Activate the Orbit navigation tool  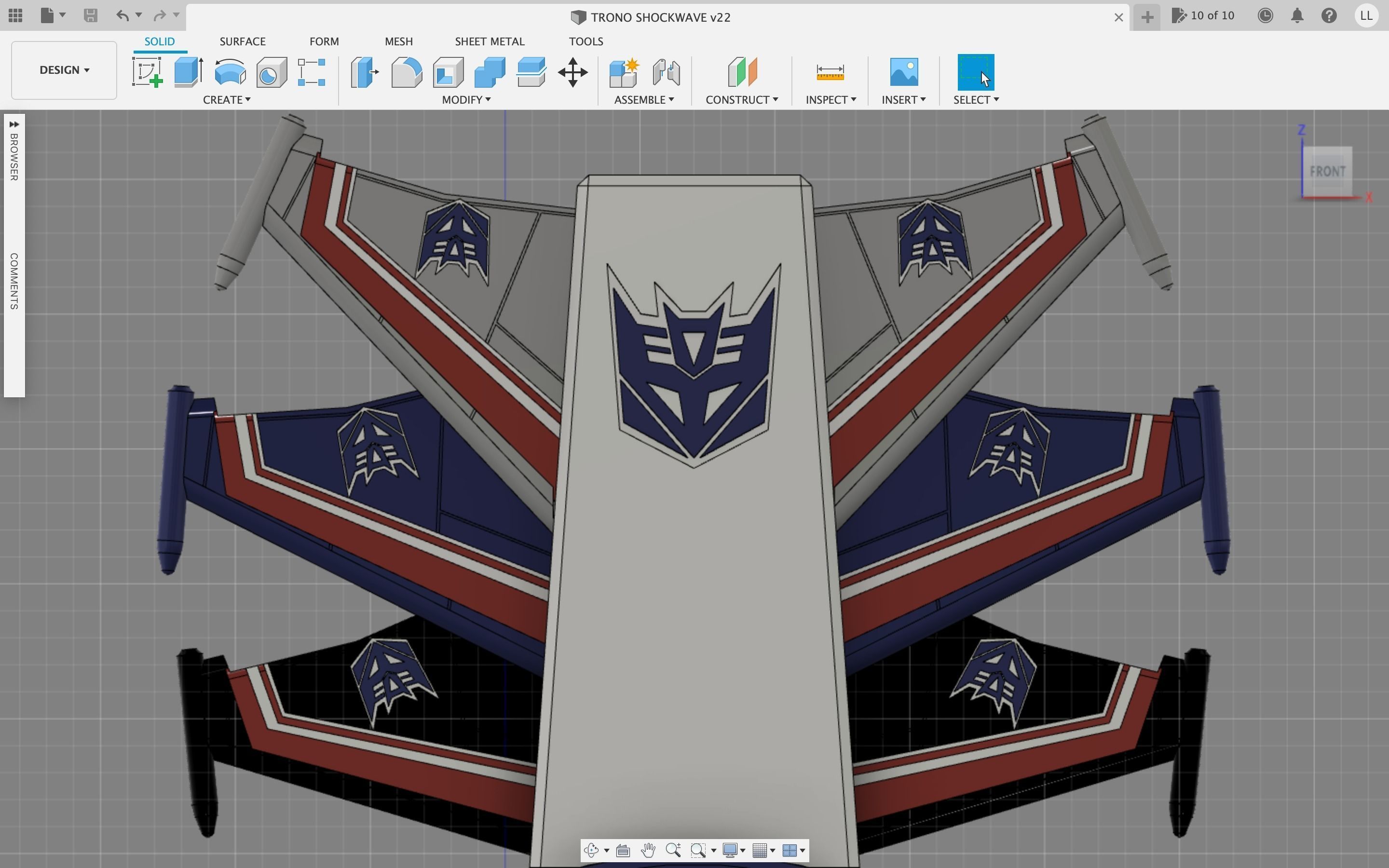(591, 850)
